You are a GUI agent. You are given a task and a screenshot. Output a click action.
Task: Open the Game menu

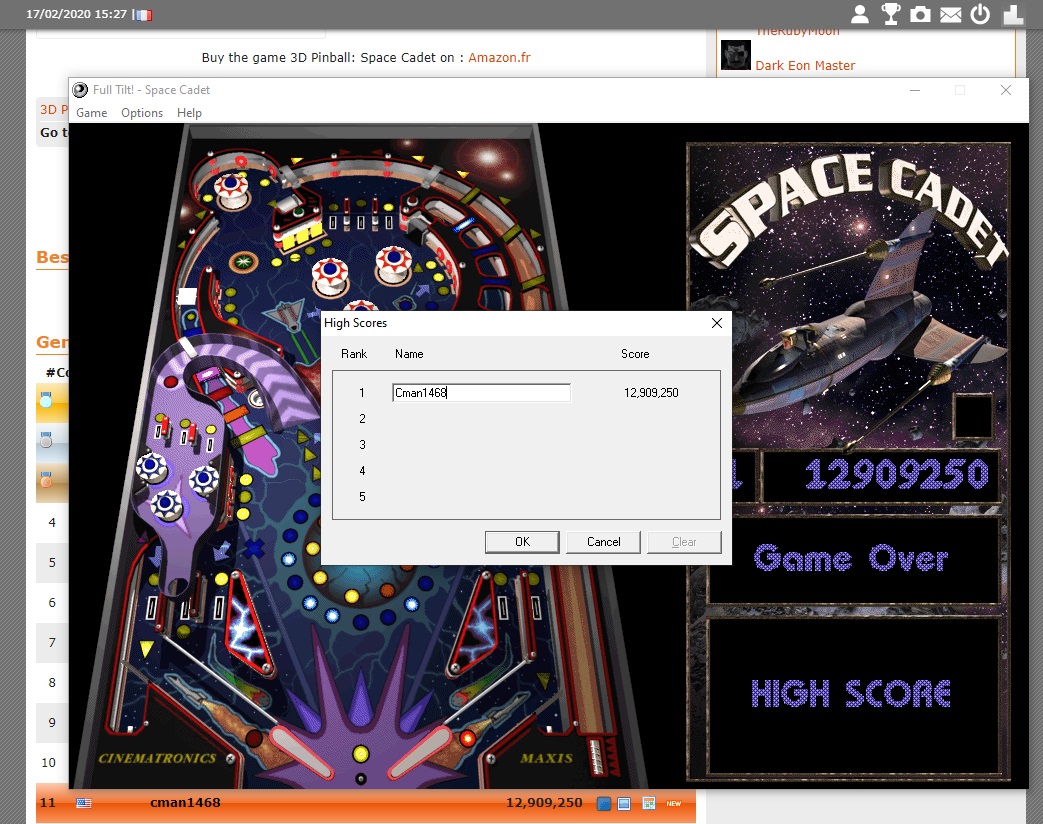point(92,113)
